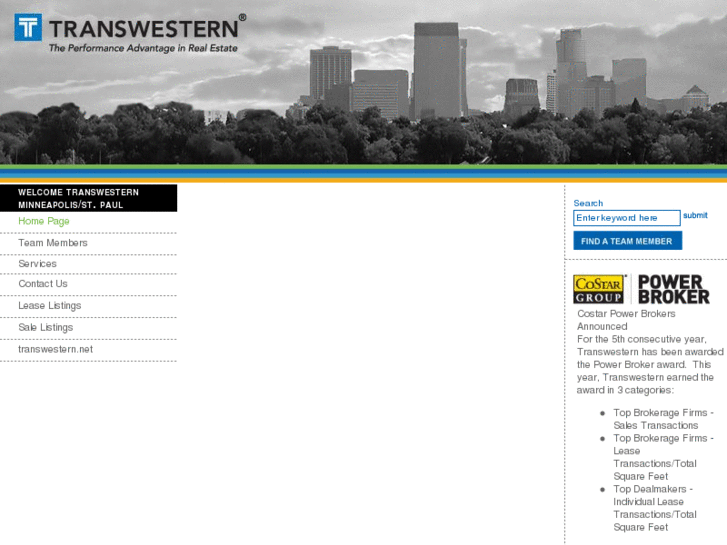This screenshot has height=545, width=727.
Task: Click the 'Top Dealmakers - Individual Lease' bullet
Action: pos(655,508)
